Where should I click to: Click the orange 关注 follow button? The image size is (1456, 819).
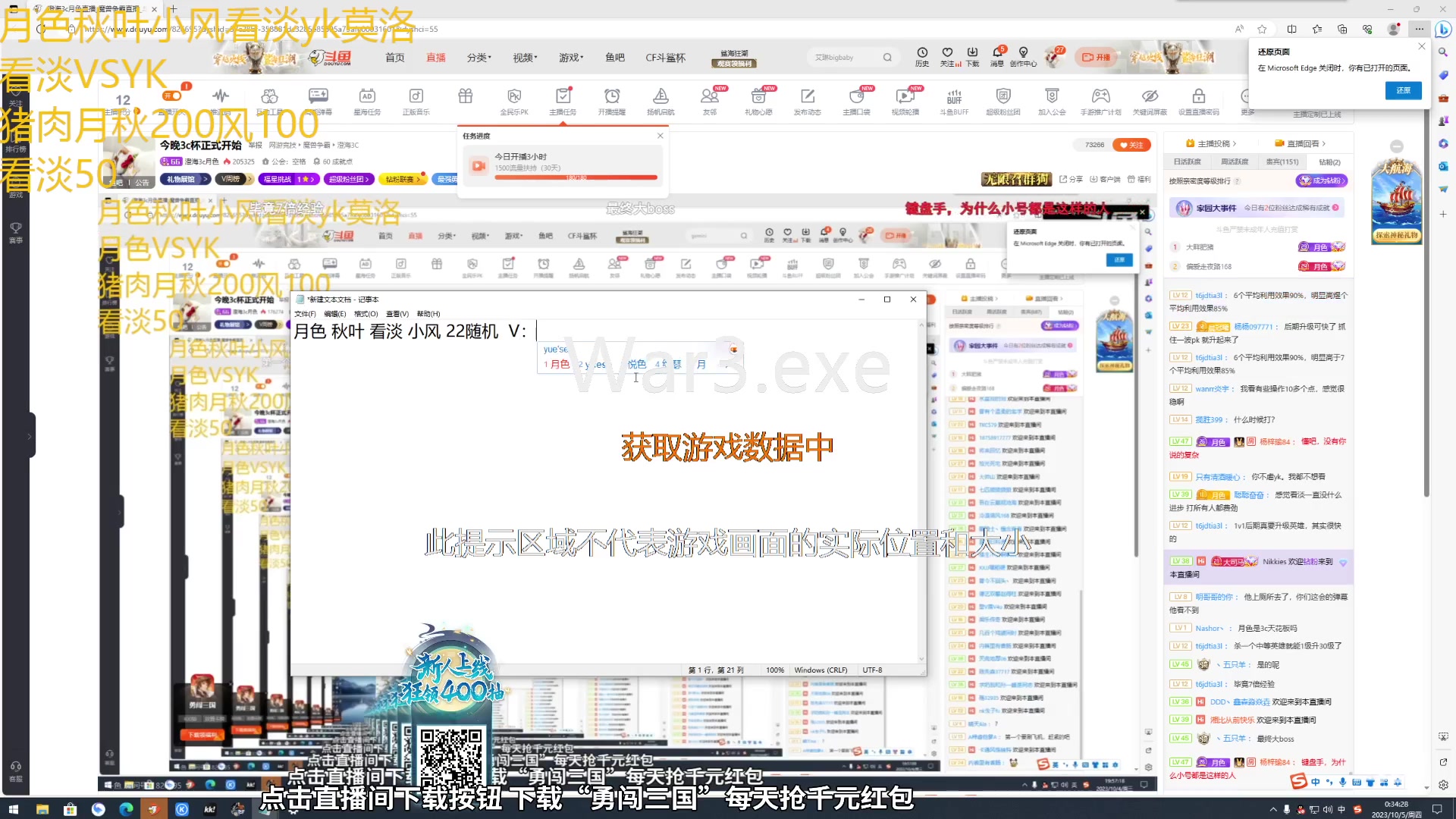[x=1131, y=145]
